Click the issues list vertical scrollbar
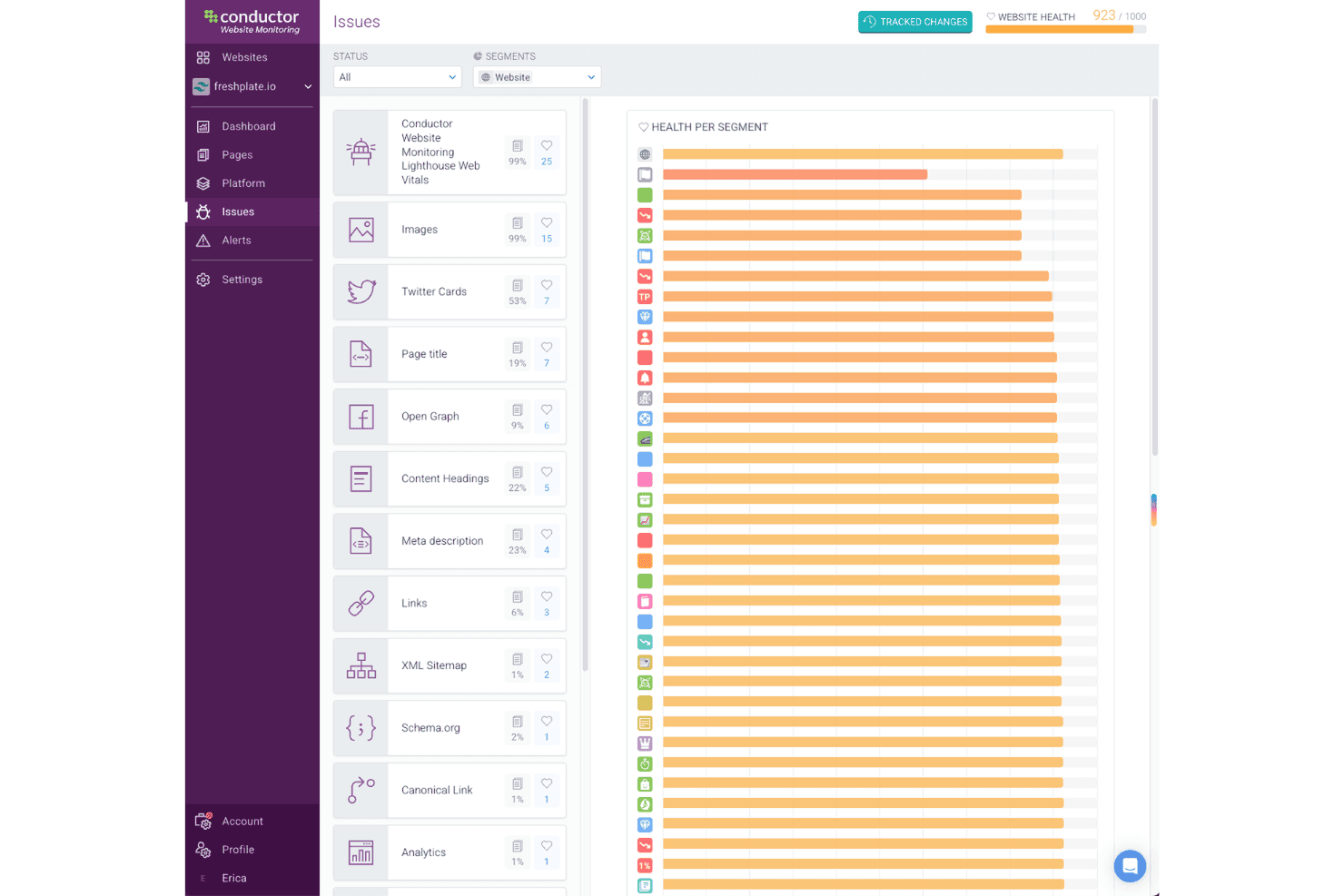This screenshot has width=1344, height=896. (x=586, y=384)
